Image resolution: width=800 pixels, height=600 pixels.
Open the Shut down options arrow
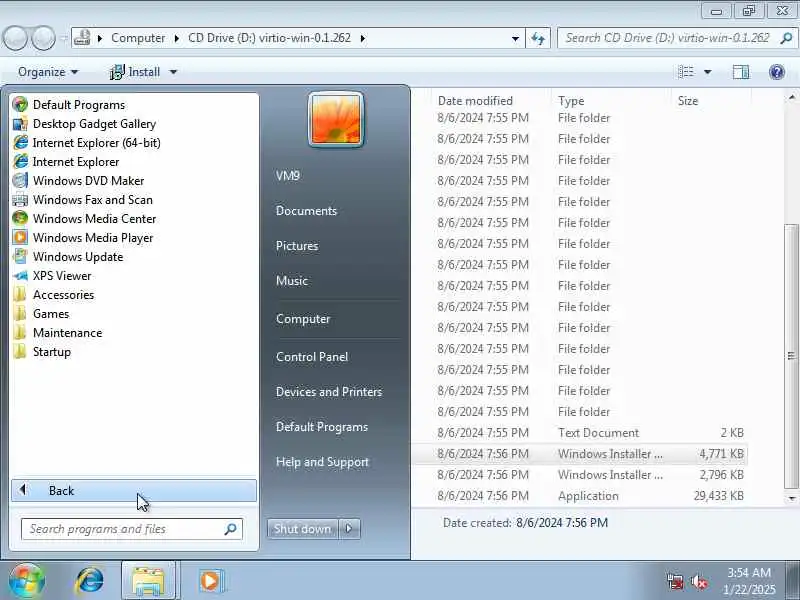pos(349,529)
